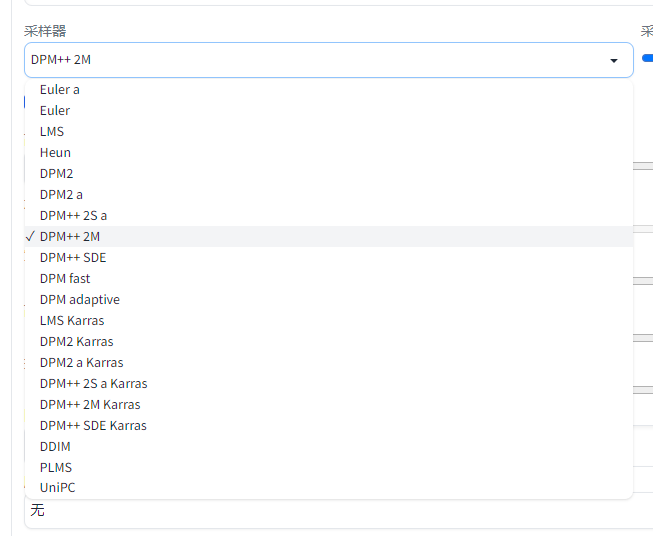The width and height of the screenshot is (653, 536).
Task: Select Euler a sampler
Action: pyautogui.click(x=60, y=90)
